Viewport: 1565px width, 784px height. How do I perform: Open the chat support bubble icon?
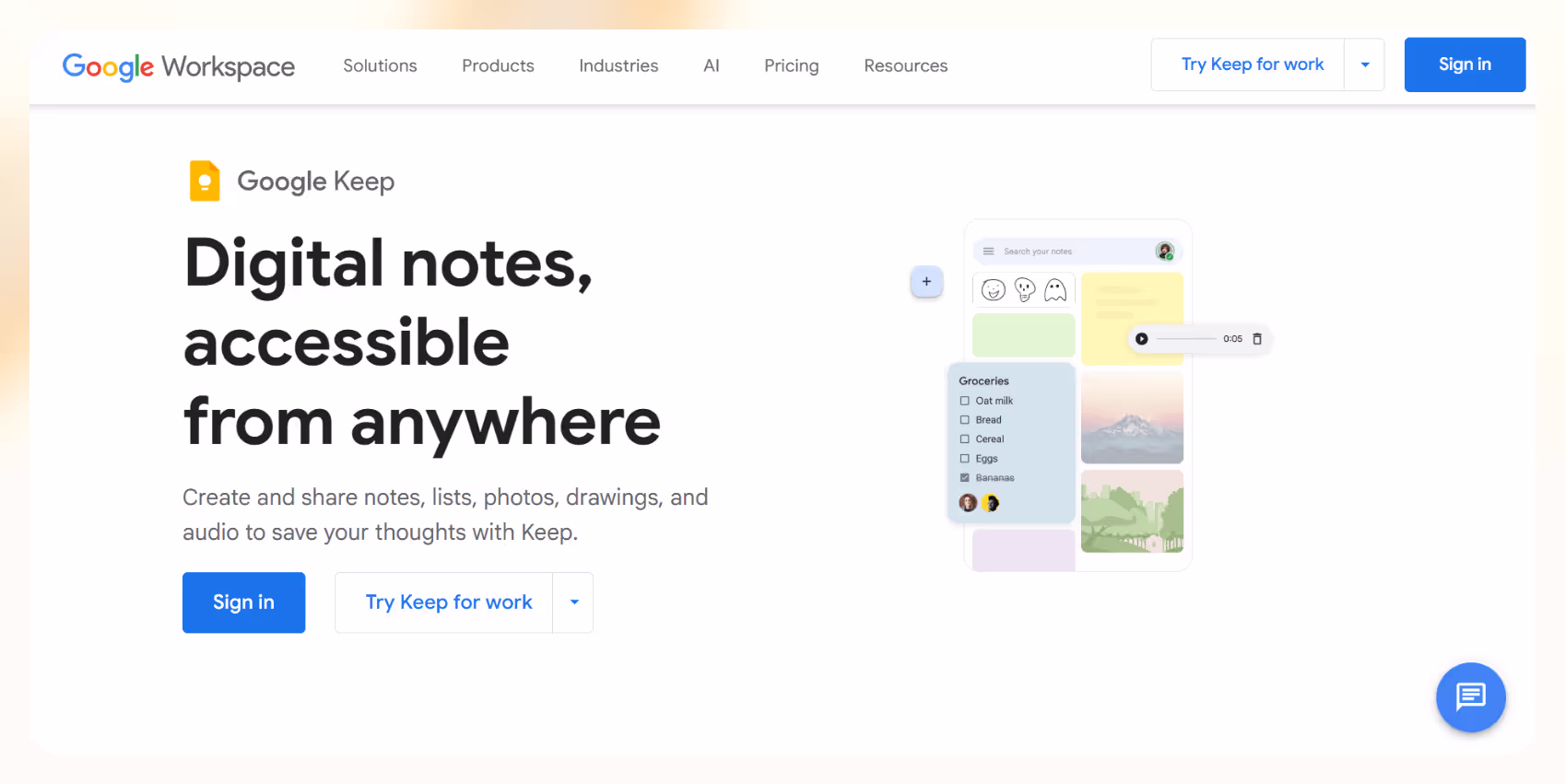click(x=1470, y=697)
